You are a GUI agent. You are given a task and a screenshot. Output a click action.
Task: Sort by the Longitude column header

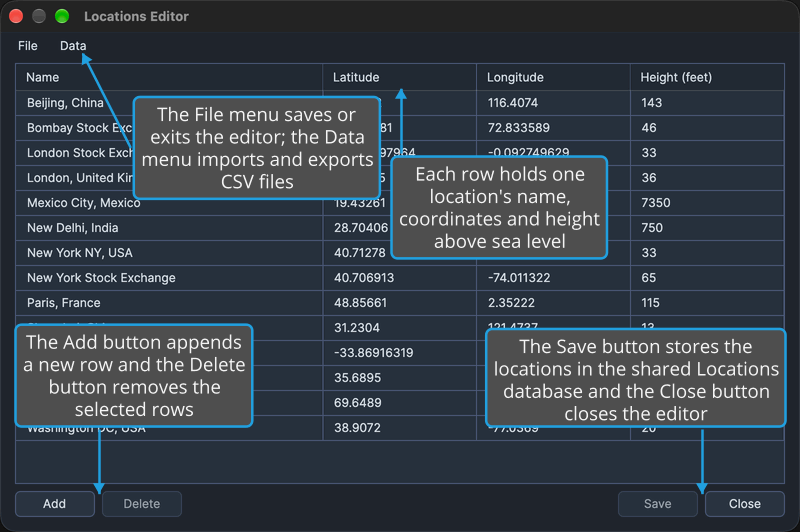554,78
